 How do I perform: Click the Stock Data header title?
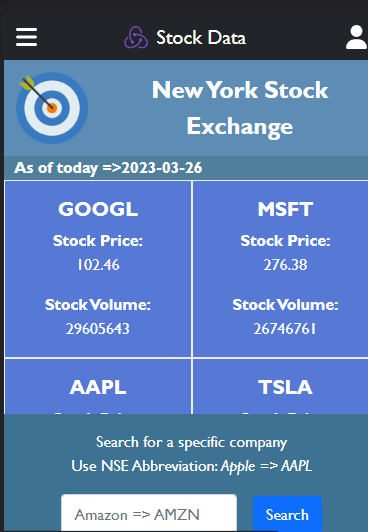(201, 37)
